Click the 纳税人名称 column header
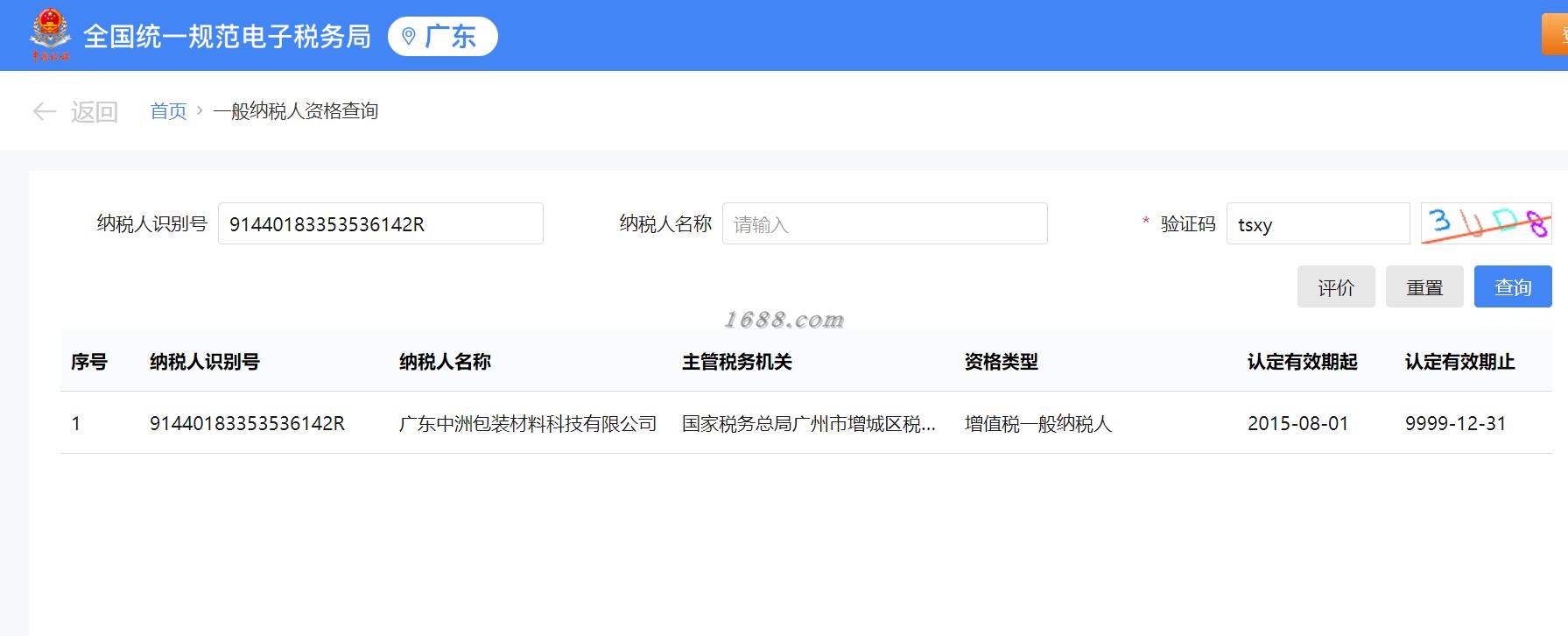The width and height of the screenshot is (1568, 636). [x=445, y=362]
